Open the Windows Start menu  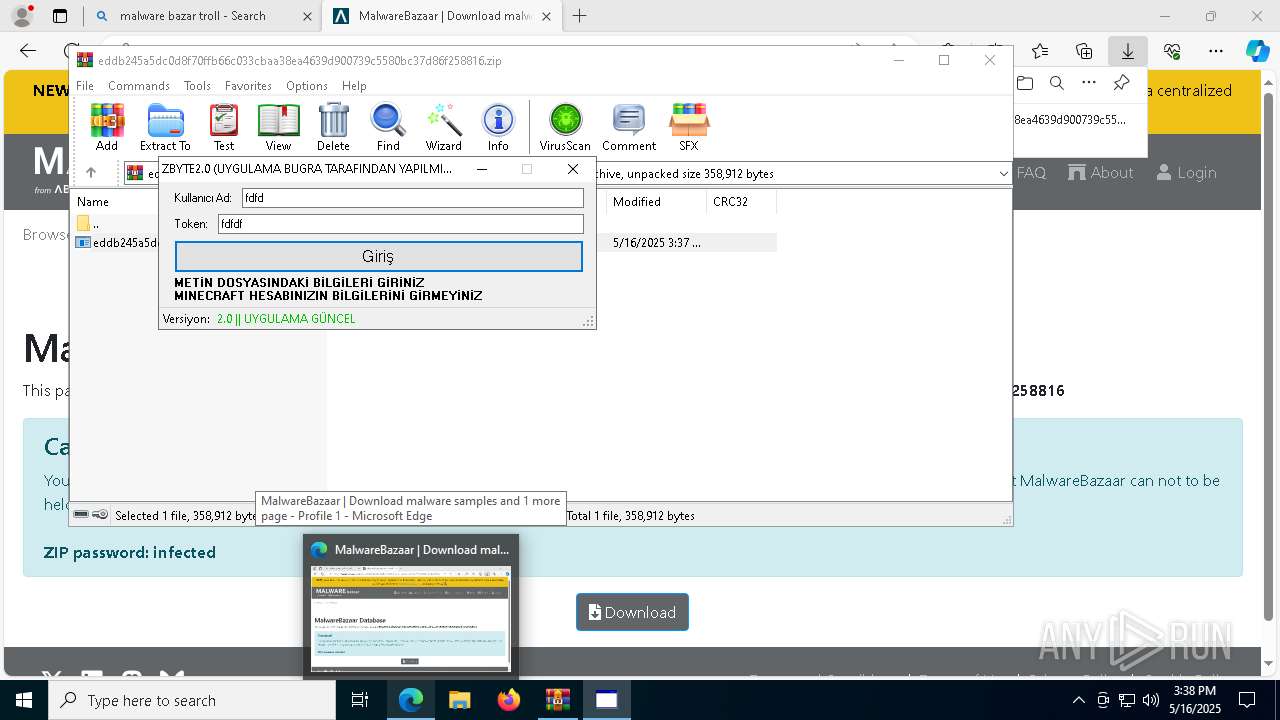coord(23,700)
